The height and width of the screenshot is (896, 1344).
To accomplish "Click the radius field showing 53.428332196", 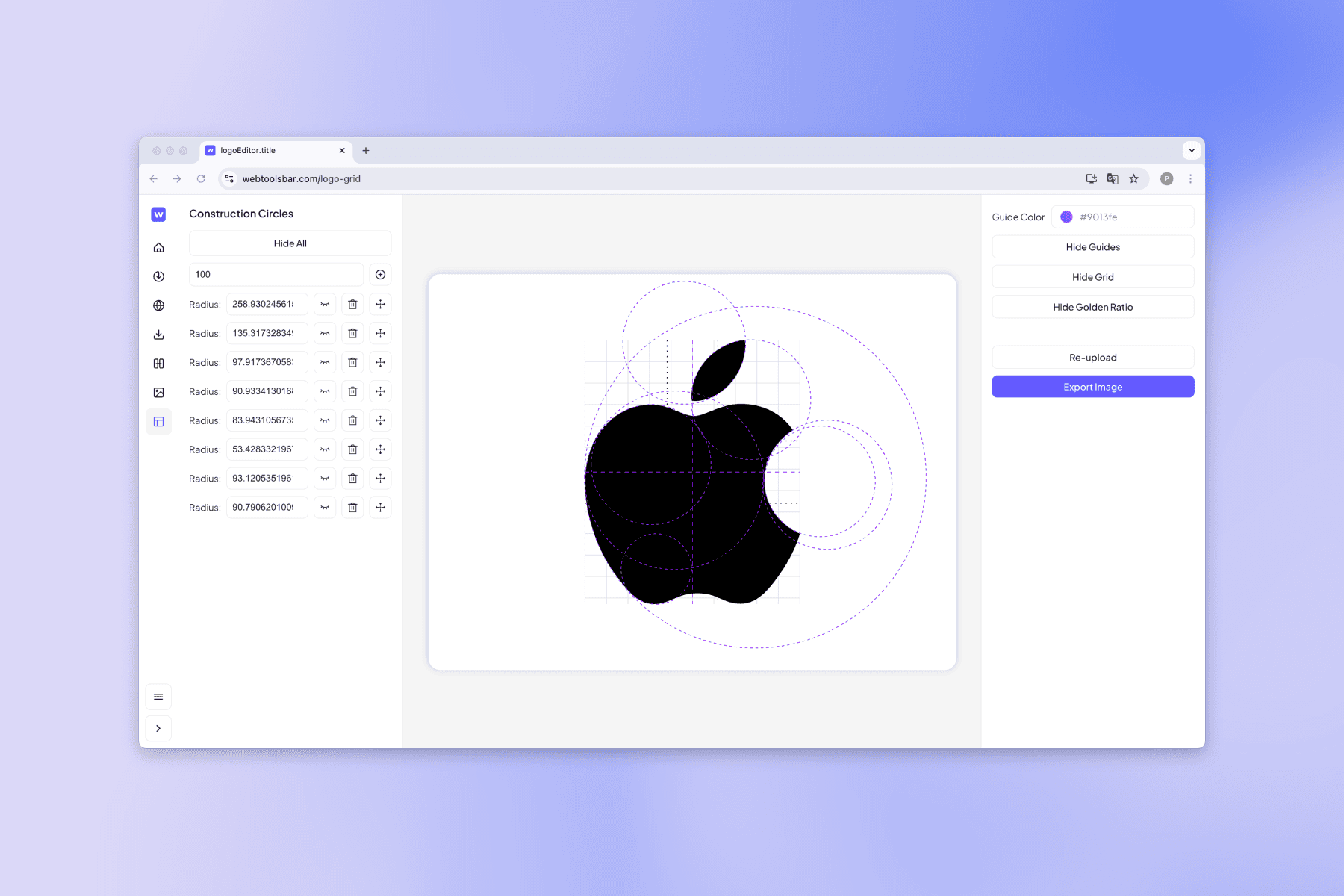I will 267,449.
